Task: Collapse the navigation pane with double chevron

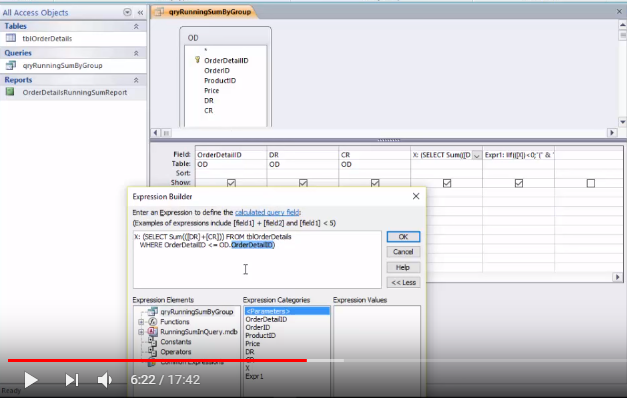Action: coord(140,13)
